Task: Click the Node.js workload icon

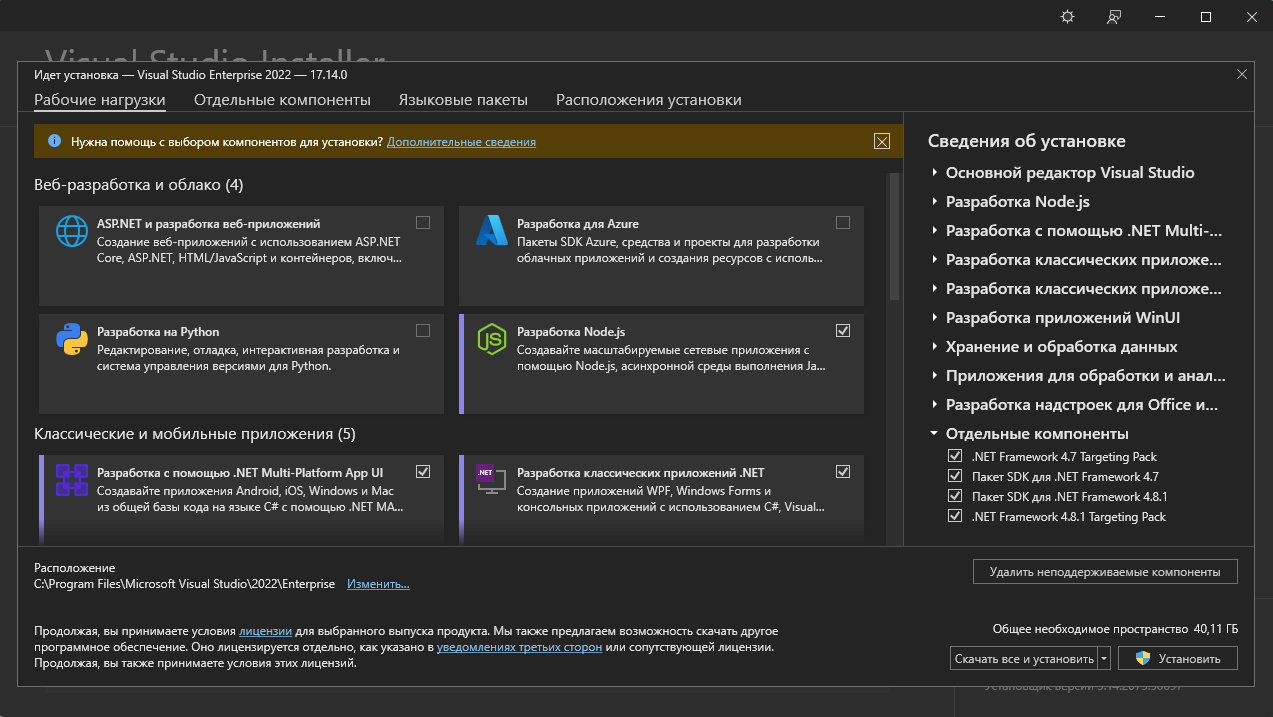Action: 492,340
